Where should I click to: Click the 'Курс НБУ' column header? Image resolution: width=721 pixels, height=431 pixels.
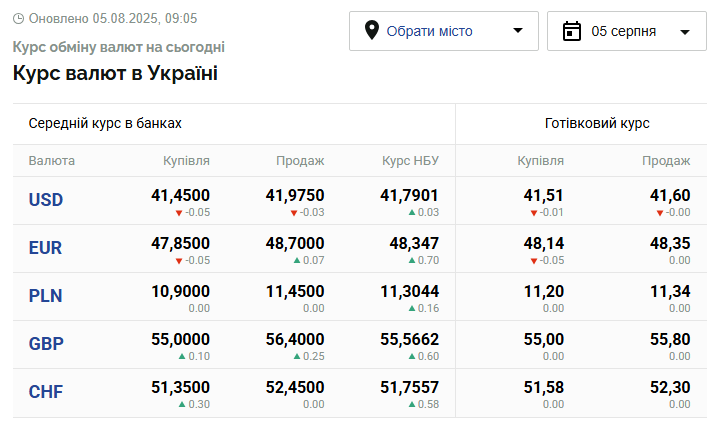pos(410,161)
